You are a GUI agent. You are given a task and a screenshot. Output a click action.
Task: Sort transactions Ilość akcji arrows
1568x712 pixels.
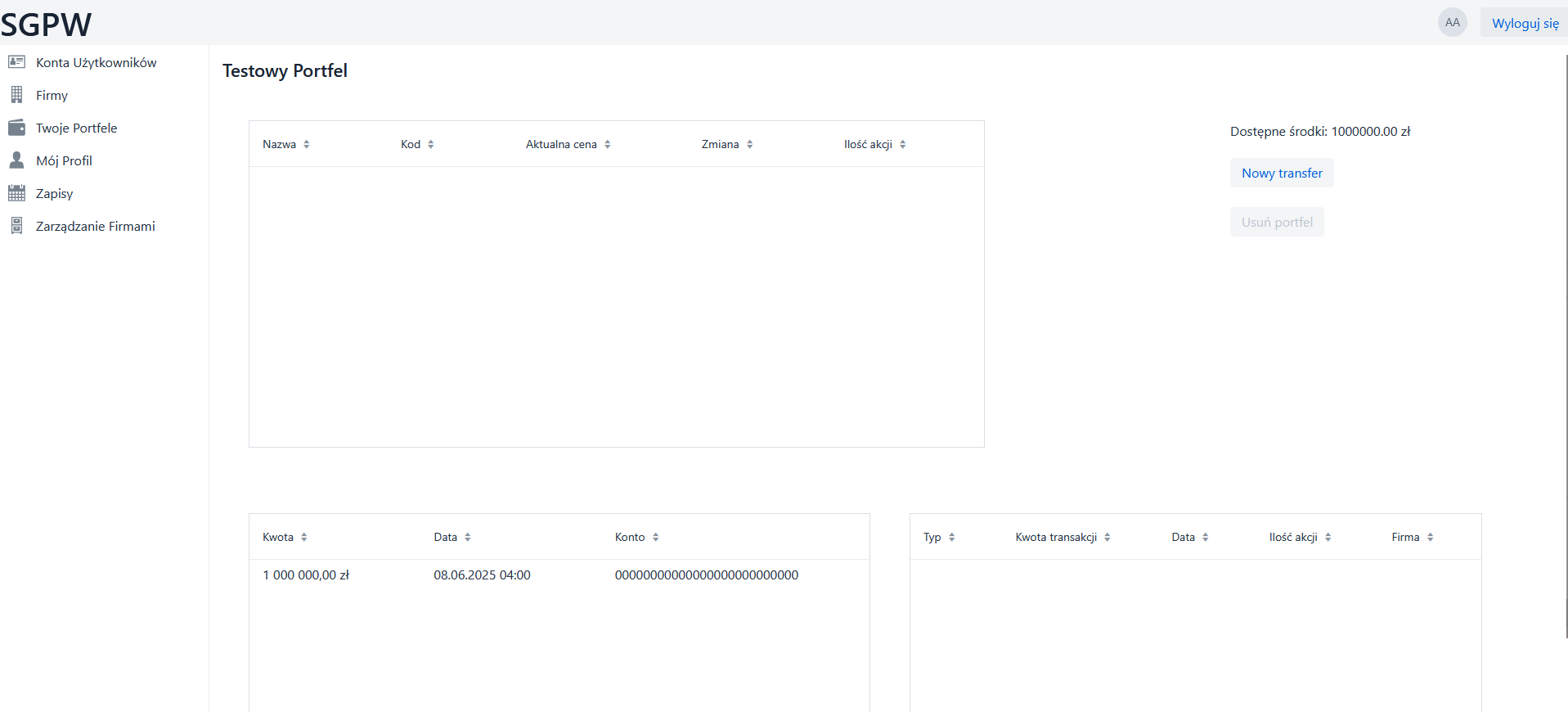pos(1328,537)
